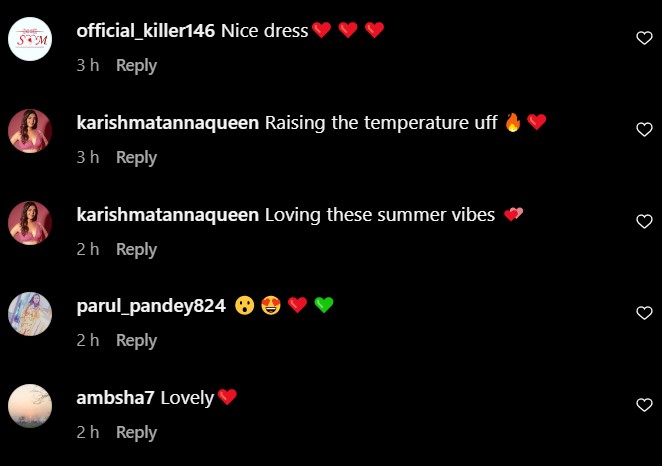Open official_killer146's profile picture

tap(30, 39)
